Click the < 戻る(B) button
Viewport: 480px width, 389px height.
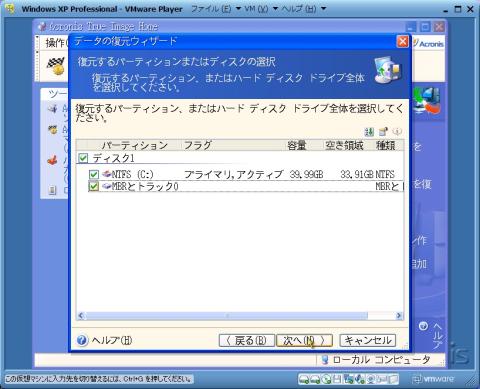coord(247,340)
